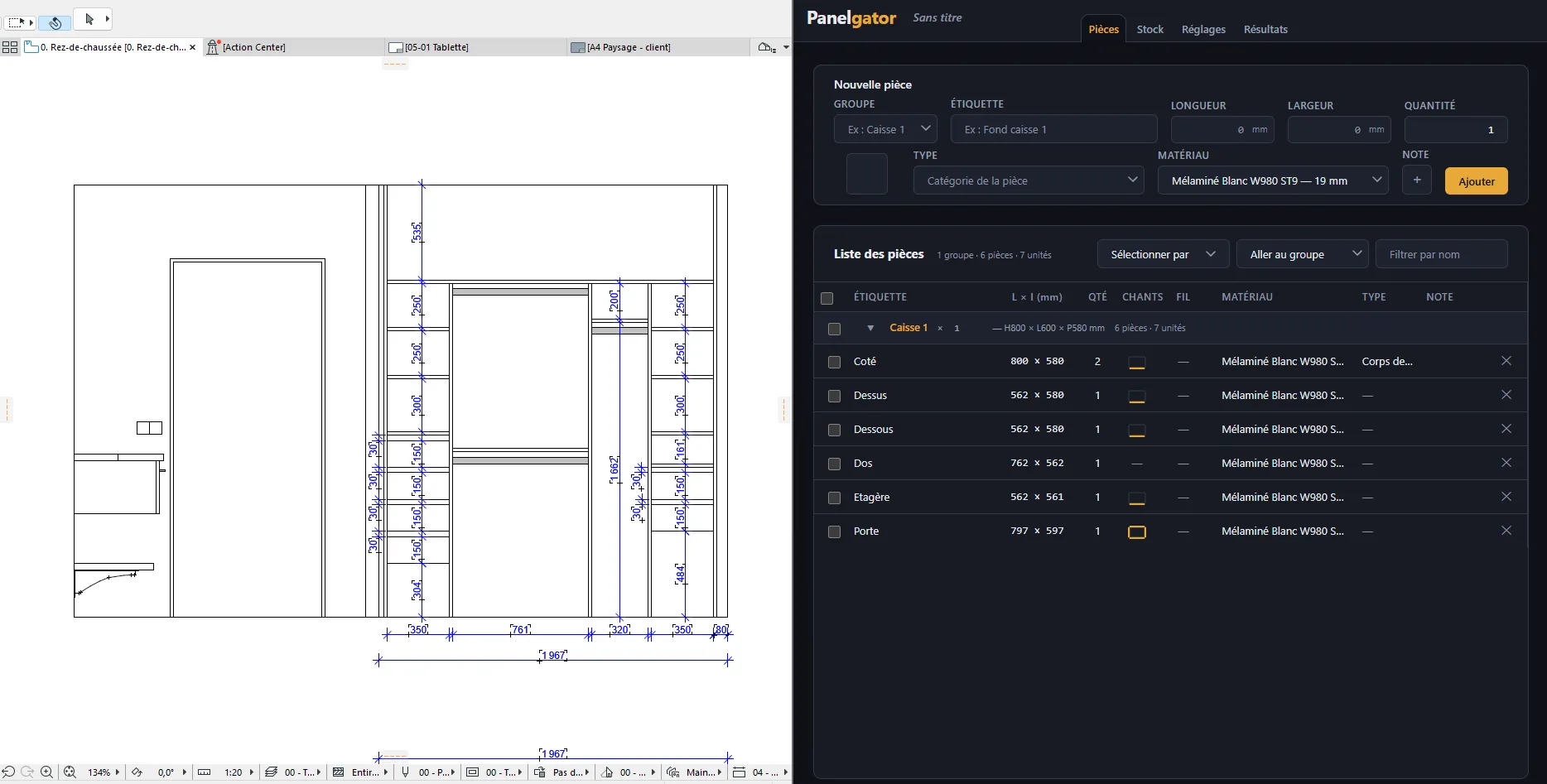Focus the Filtrer par nom field
Screen dimensions: 1547x784
tap(1441, 254)
